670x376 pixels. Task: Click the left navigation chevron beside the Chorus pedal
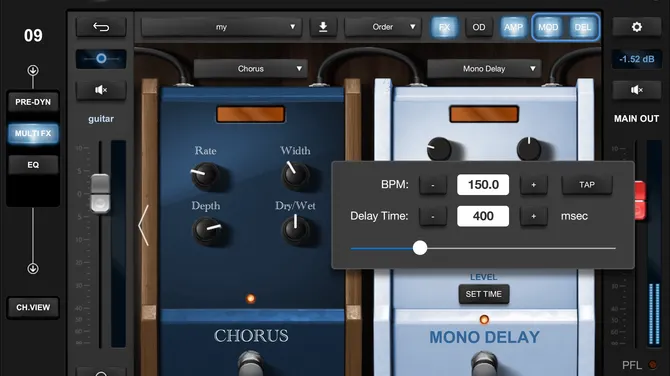point(144,225)
